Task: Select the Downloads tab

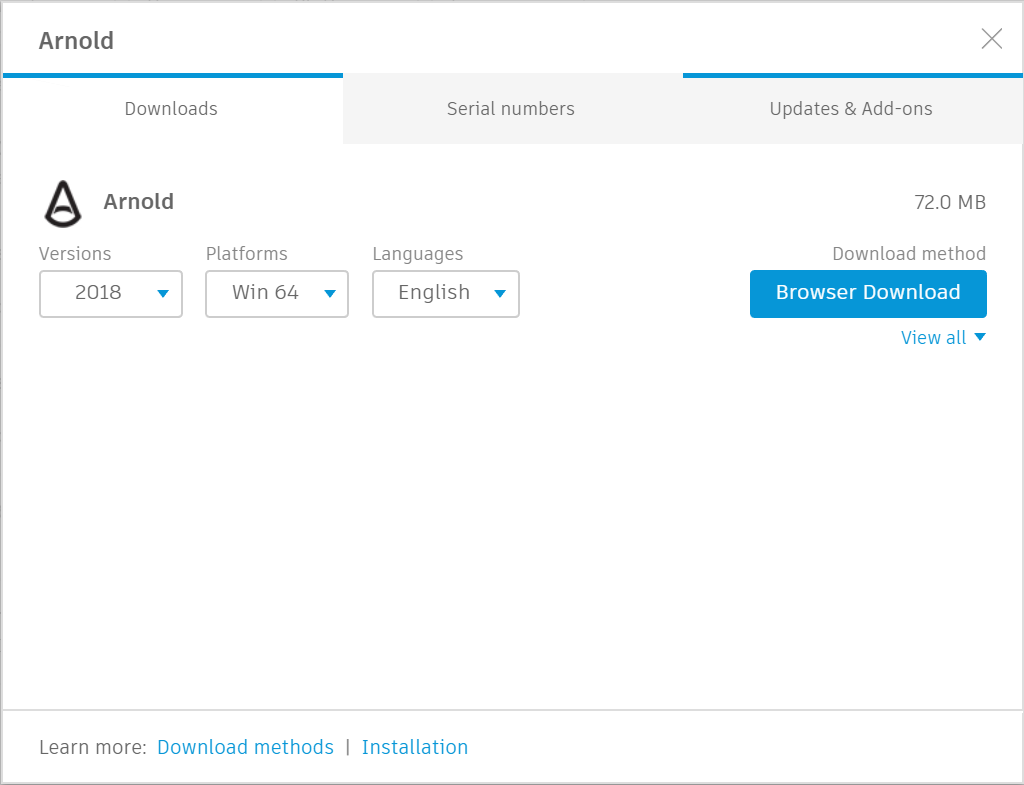Action: pyautogui.click(x=171, y=108)
